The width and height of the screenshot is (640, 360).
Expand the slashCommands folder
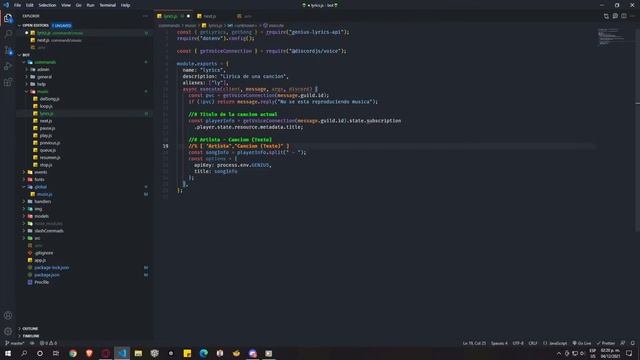(49, 231)
